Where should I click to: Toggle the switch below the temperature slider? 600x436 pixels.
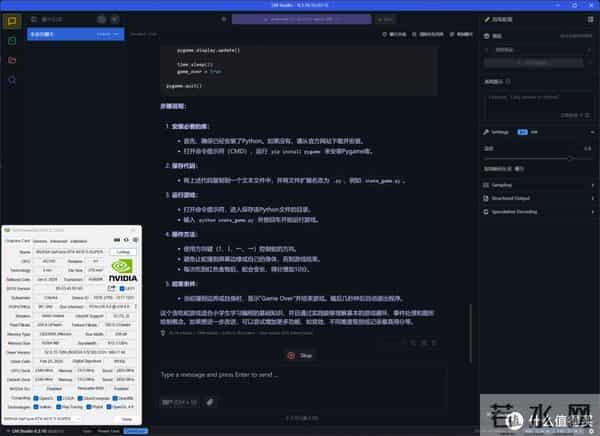click(519, 168)
